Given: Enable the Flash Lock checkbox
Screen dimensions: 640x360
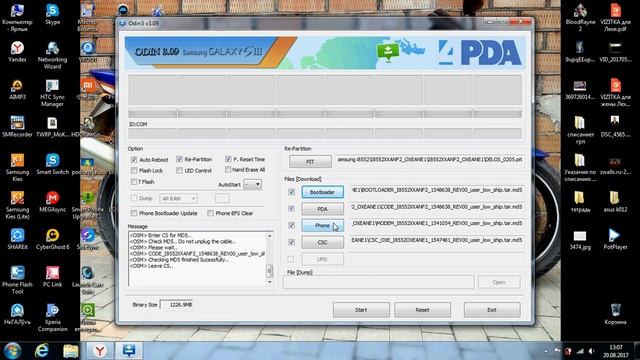Looking at the screenshot, I should point(134,170).
